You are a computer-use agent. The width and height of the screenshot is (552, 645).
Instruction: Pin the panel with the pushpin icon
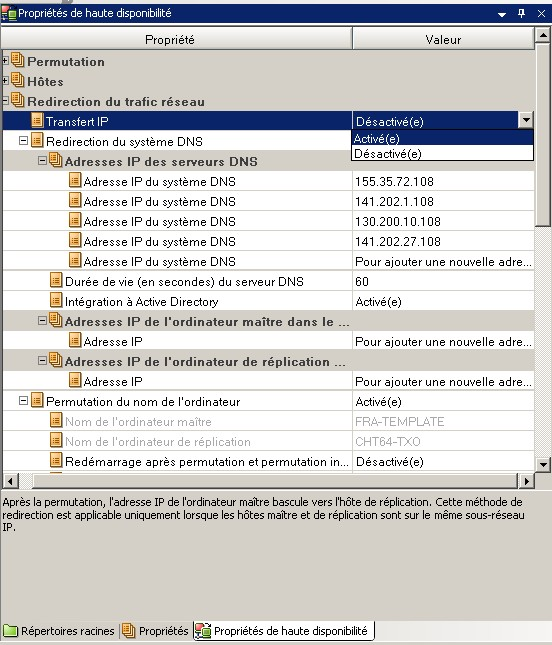[522, 14]
